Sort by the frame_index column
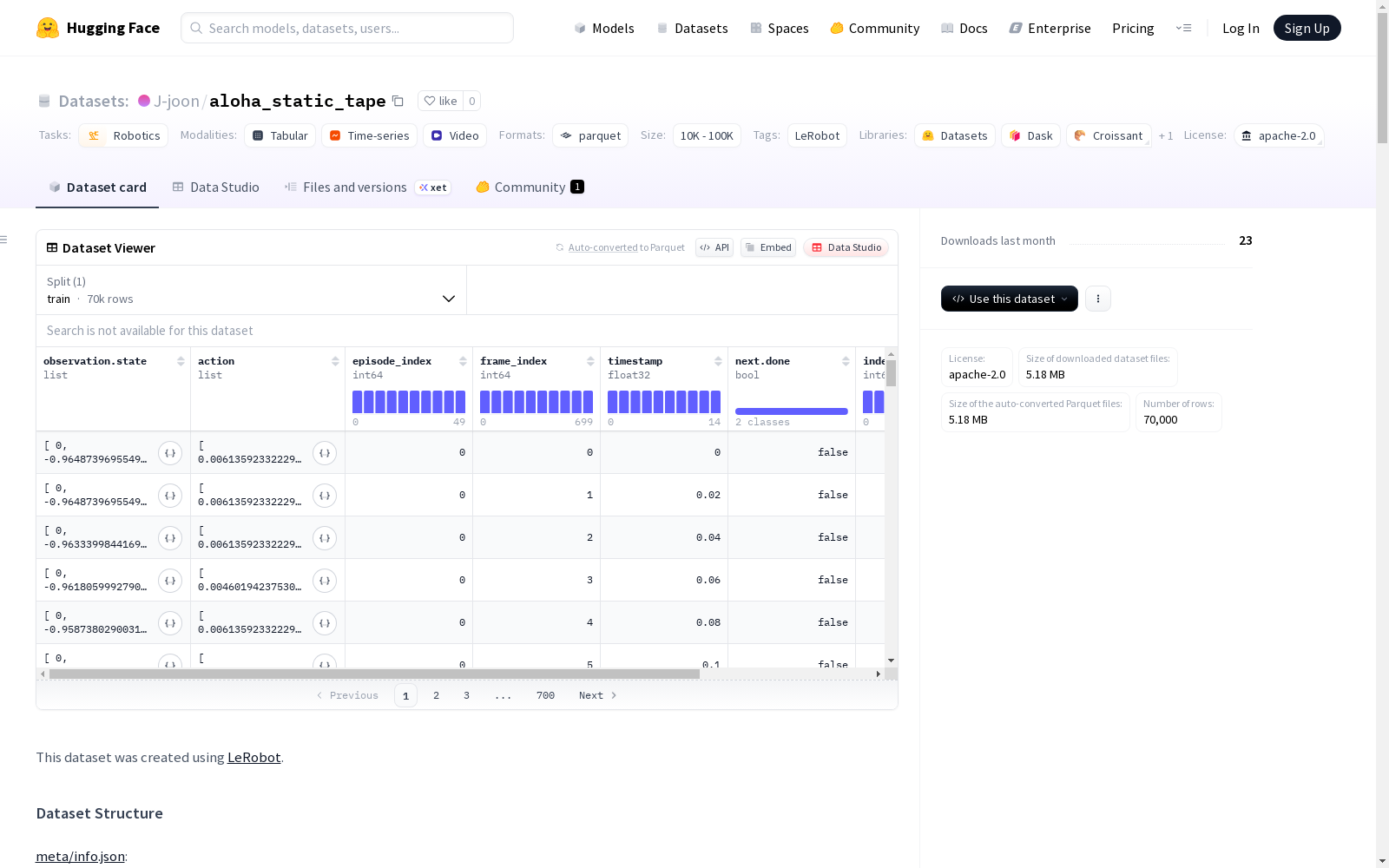 [x=590, y=361]
